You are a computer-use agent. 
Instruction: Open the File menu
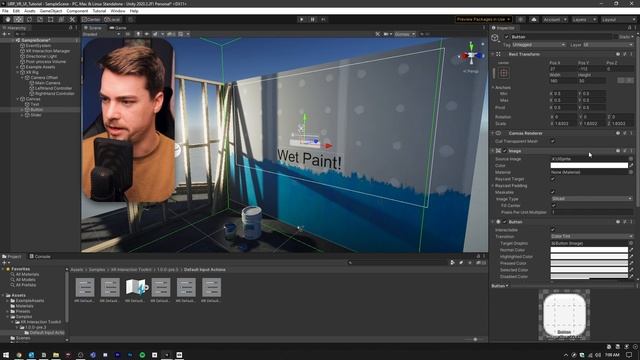point(5,11)
